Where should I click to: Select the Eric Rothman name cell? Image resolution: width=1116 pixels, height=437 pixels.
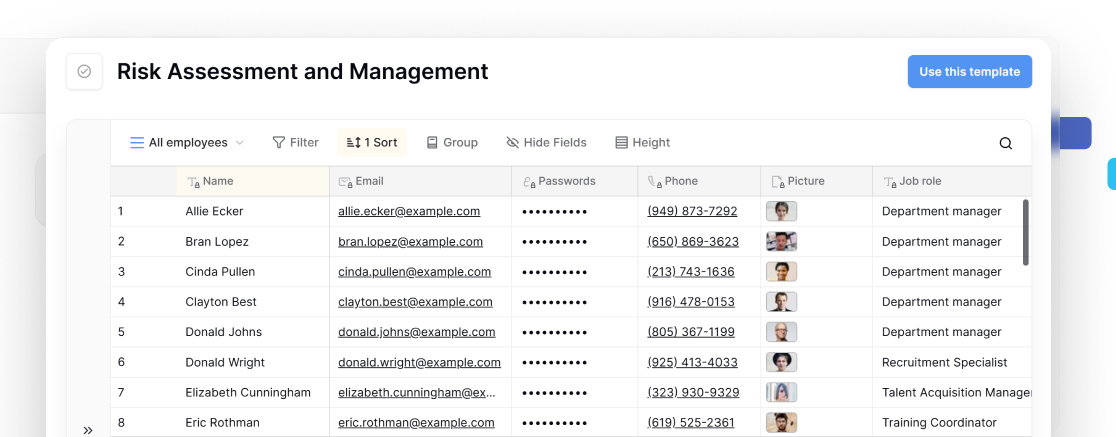(253, 423)
